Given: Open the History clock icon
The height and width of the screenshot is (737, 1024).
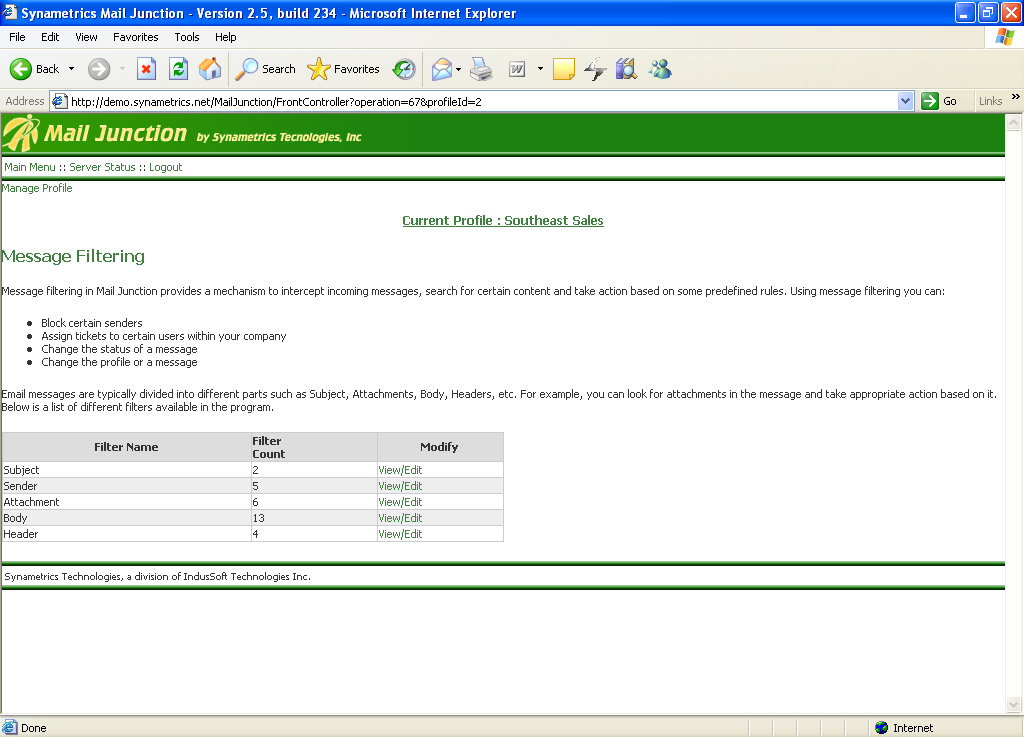Looking at the screenshot, I should [x=404, y=69].
